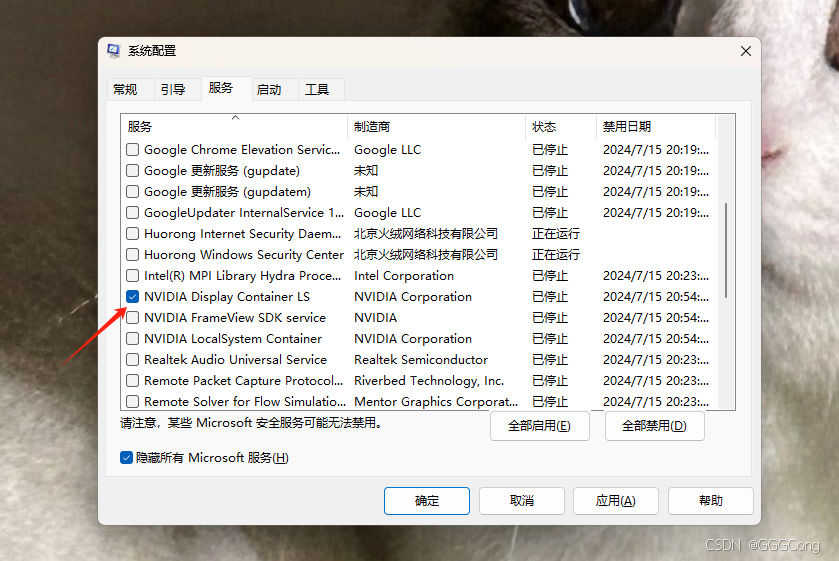Screen dimensions: 839x561
Task: Cancel with the 取消 button
Action: [x=522, y=501]
